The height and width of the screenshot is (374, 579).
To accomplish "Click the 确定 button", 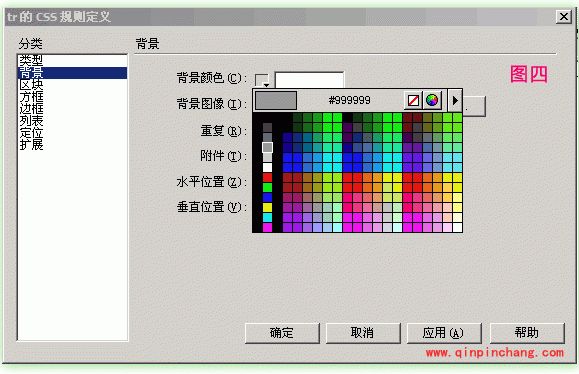I will pyautogui.click(x=282, y=333).
